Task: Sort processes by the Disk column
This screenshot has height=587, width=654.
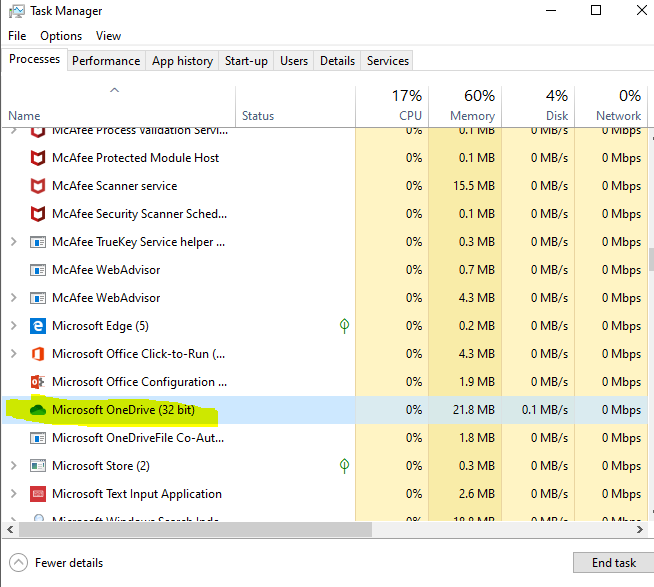Action: (x=538, y=106)
